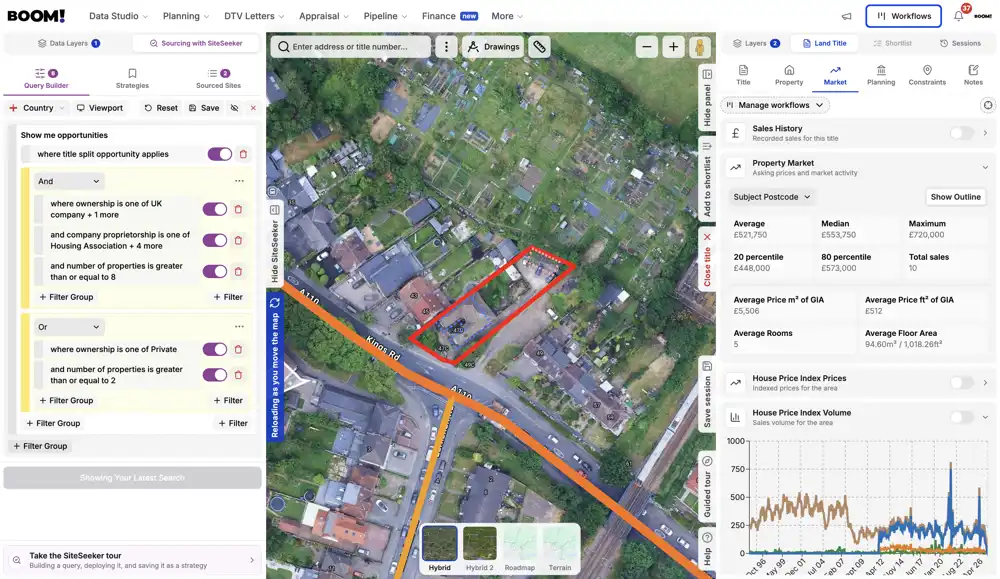Click the hide-query eye-slash icon
The width and height of the screenshot is (1000, 579).
coord(235,108)
